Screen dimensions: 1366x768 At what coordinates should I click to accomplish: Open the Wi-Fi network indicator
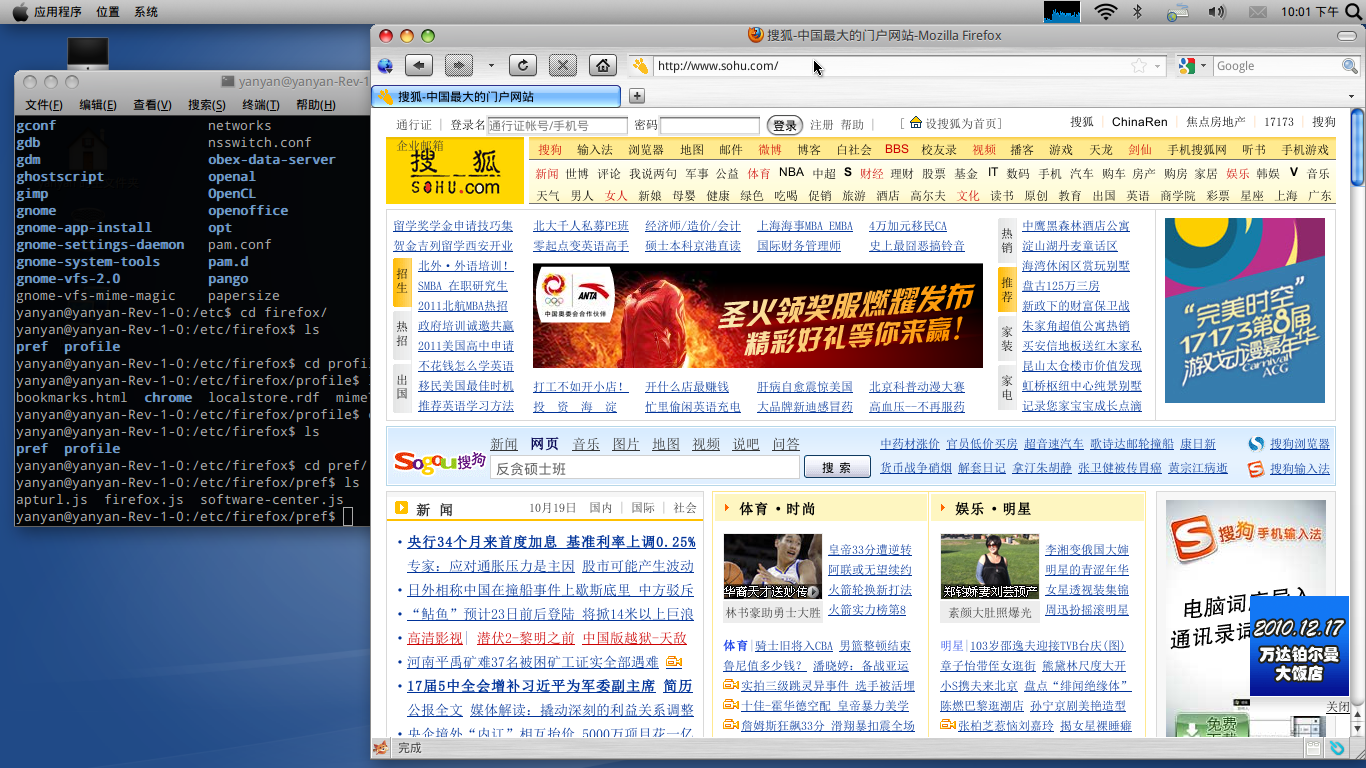tap(1106, 11)
